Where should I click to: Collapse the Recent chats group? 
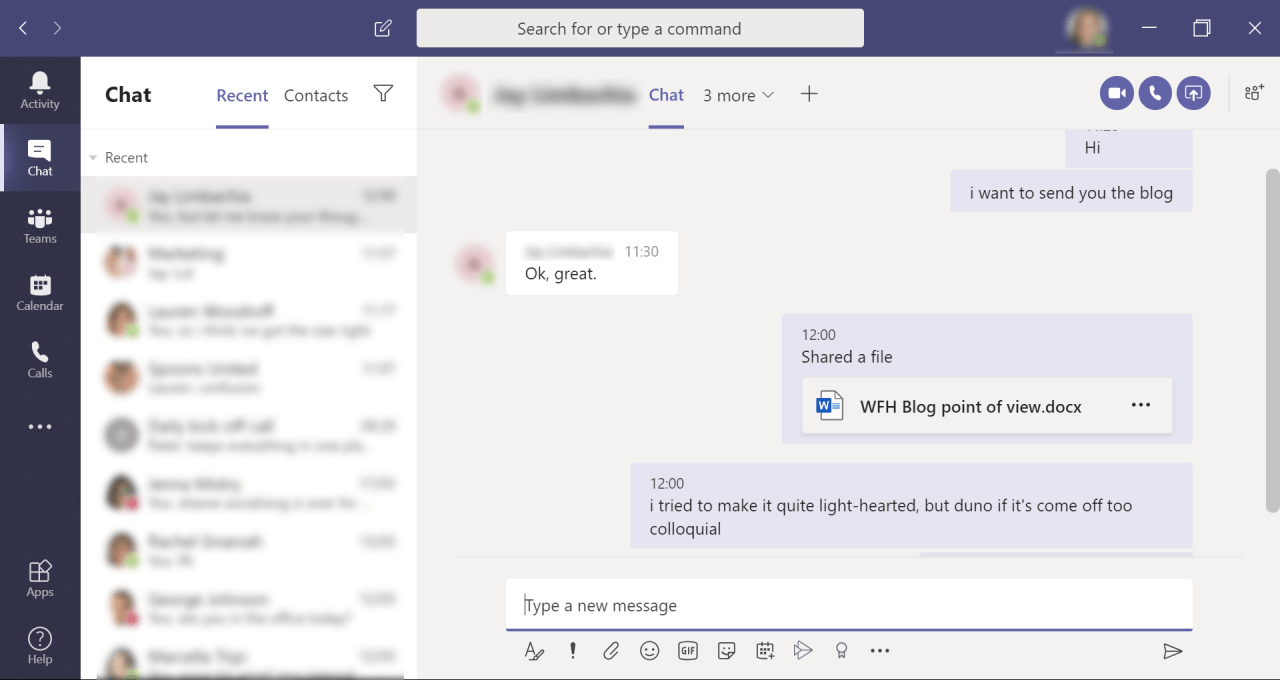93,158
